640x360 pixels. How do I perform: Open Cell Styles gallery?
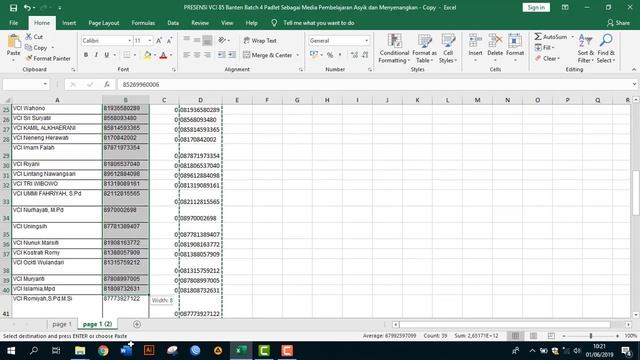click(448, 49)
